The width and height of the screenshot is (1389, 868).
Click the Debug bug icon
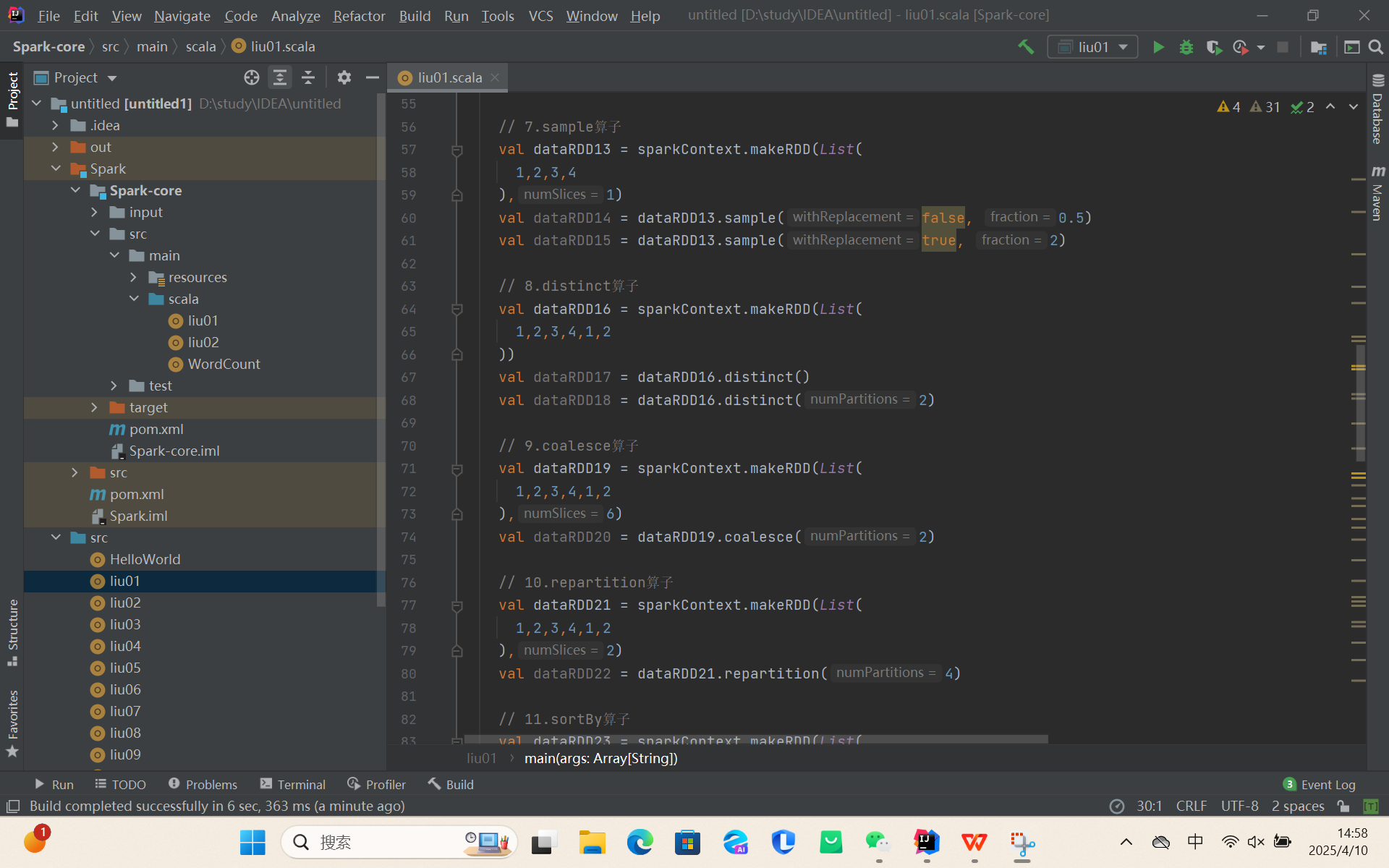1186,47
